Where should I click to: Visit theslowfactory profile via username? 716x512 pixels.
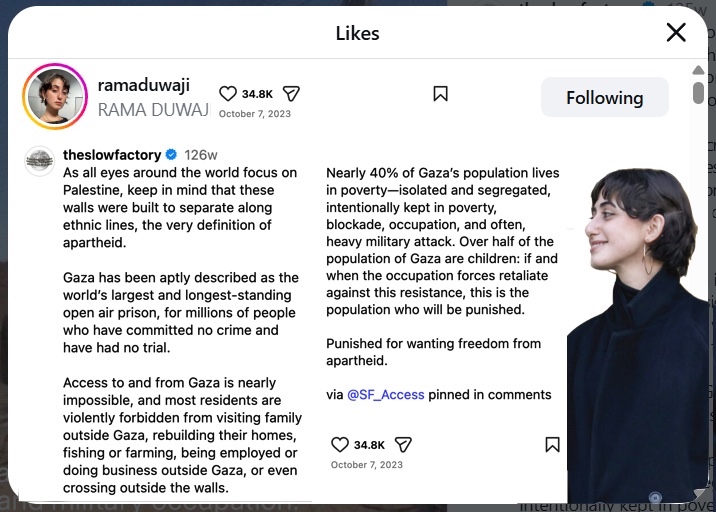[x=112, y=155]
